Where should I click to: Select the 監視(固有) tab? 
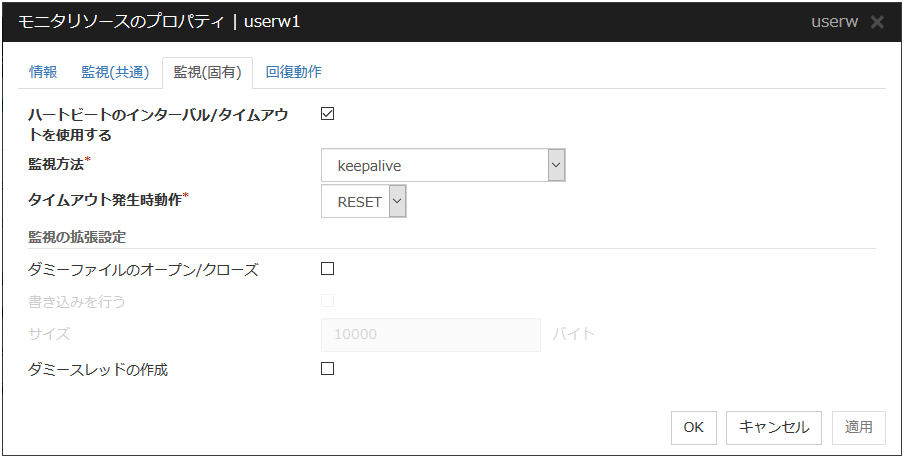point(207,72)
